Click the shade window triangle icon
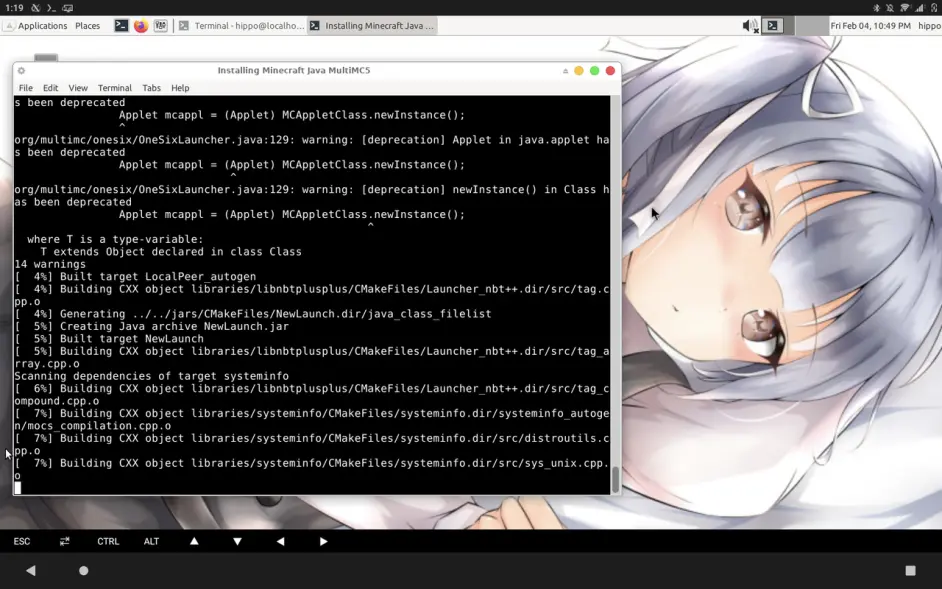Image resolution: width=942 pixels, height=589 pixels. (565, 70)
